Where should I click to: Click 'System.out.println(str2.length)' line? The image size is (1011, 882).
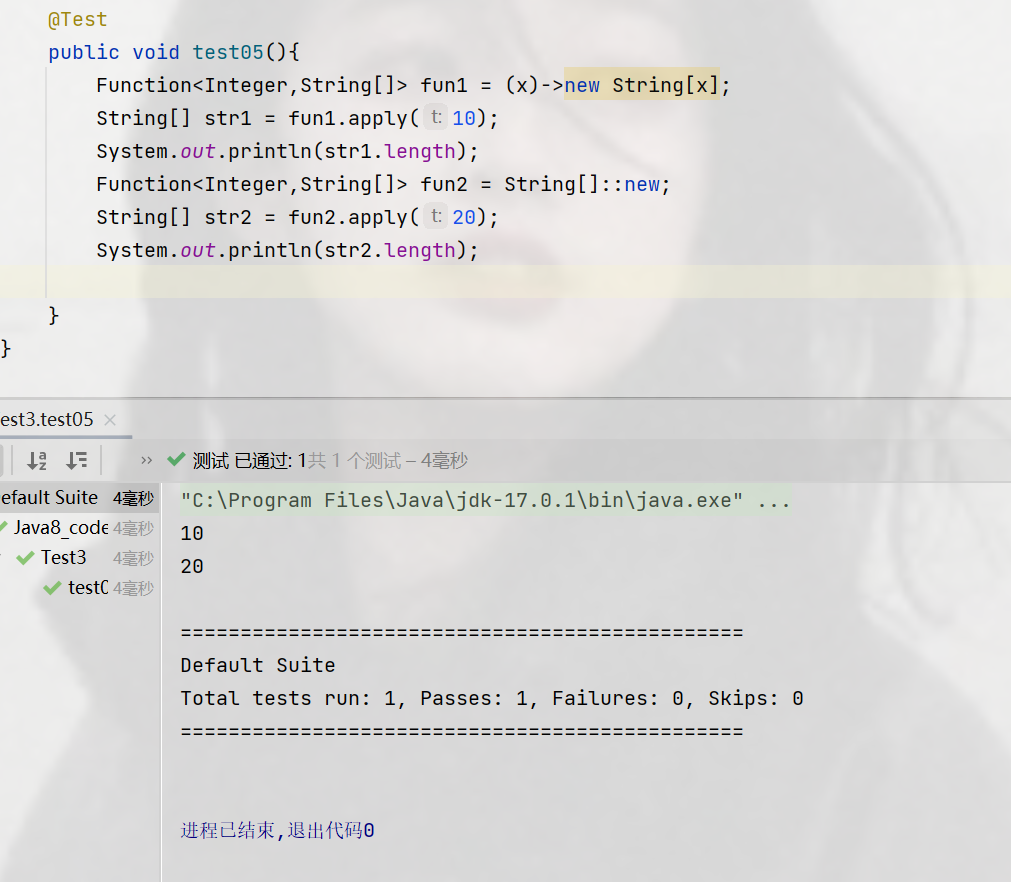click(288, 250)
